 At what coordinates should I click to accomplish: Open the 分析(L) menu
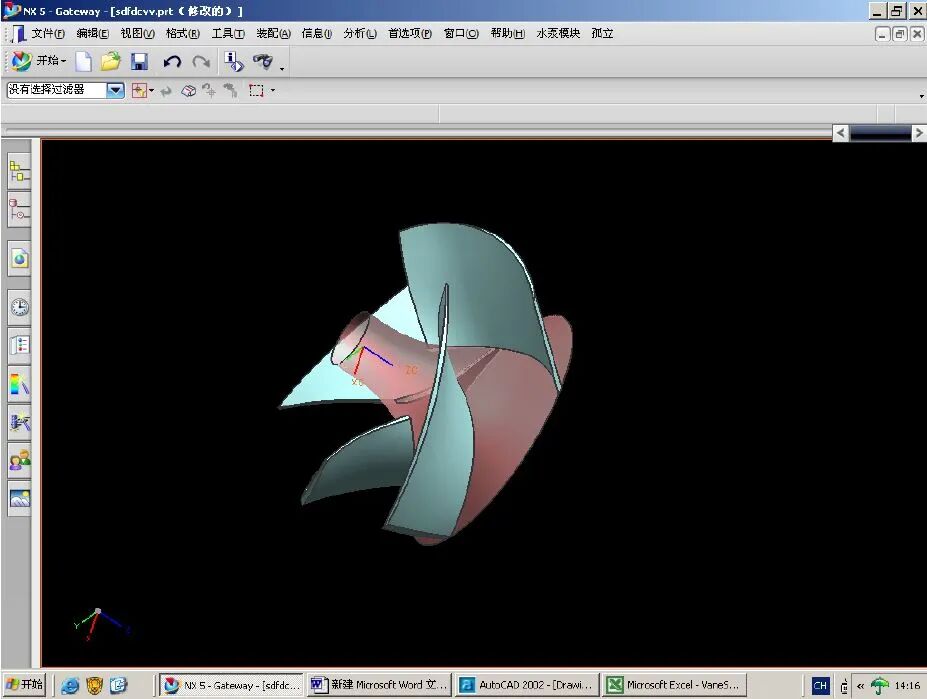[x=360, y=34]
